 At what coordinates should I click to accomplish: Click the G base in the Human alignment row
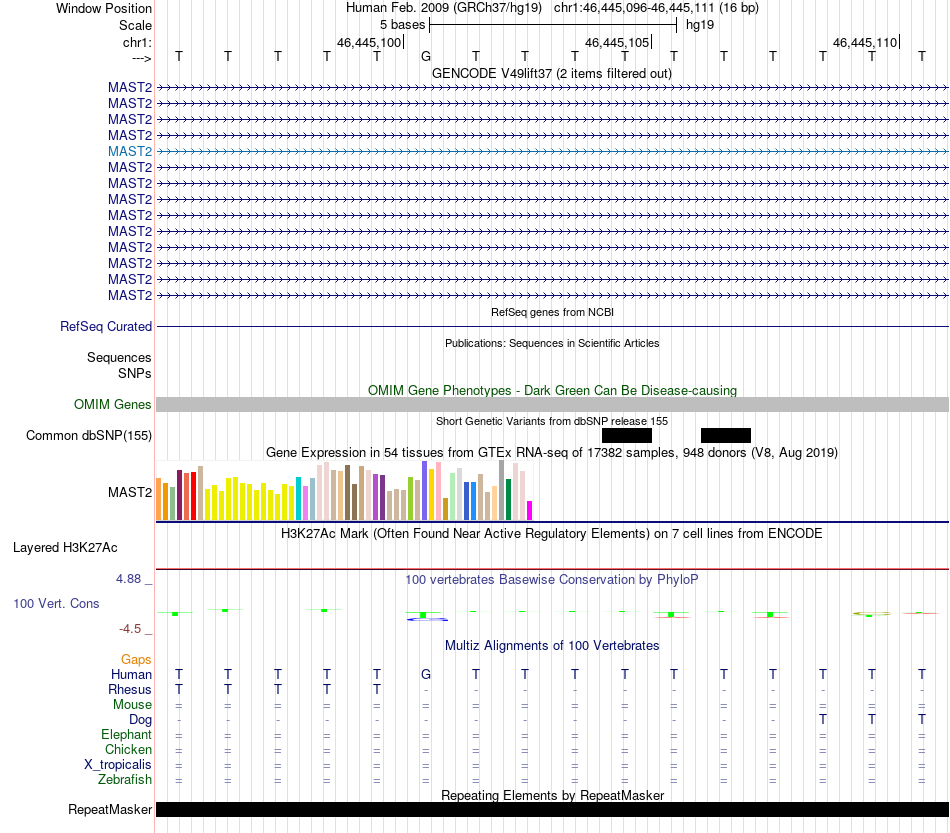pos(426,674)
